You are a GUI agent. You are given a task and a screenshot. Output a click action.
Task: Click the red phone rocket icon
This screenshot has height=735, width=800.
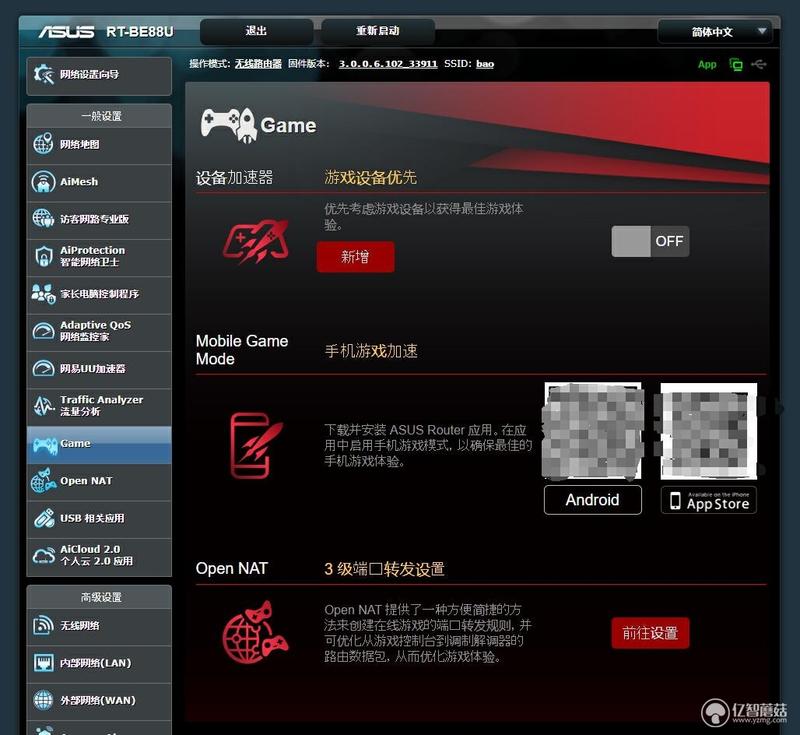[256, 445]
